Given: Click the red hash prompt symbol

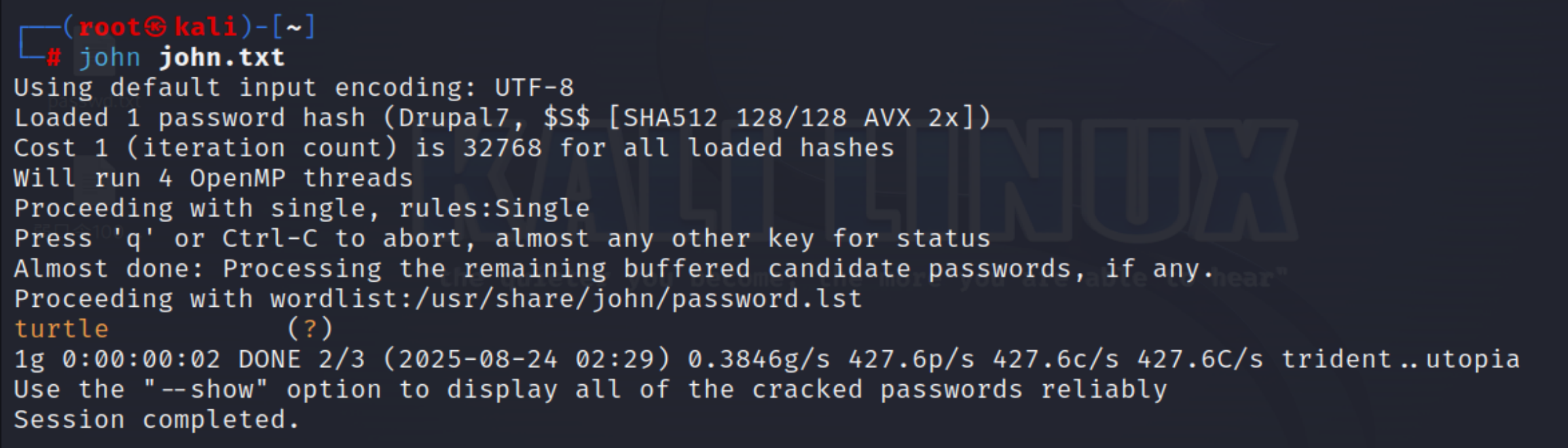Looking at the screenshot, I should tap(53, 58).
